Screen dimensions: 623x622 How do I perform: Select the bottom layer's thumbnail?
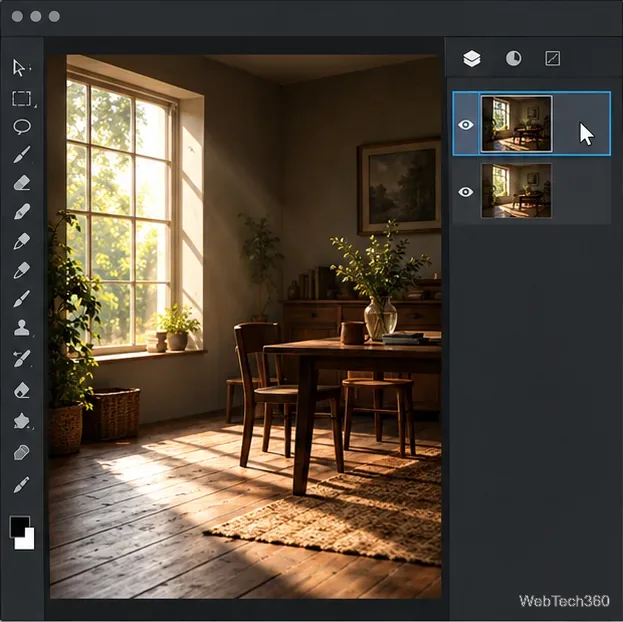[516, 191]
